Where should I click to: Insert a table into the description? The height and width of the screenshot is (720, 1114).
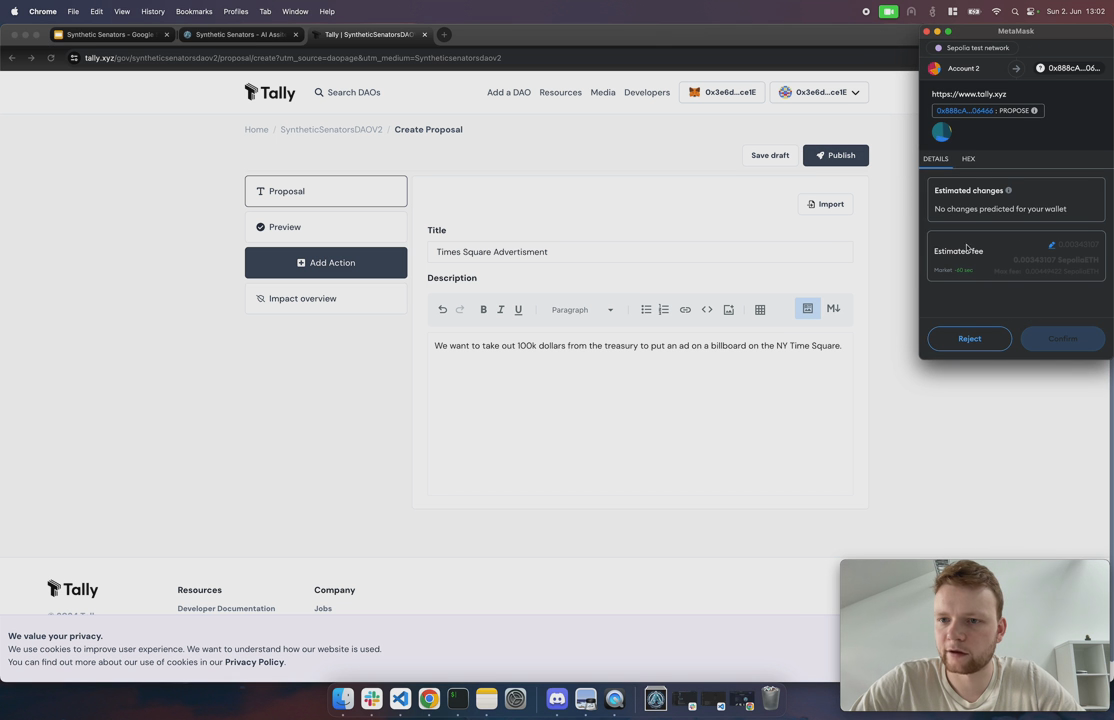760,309
